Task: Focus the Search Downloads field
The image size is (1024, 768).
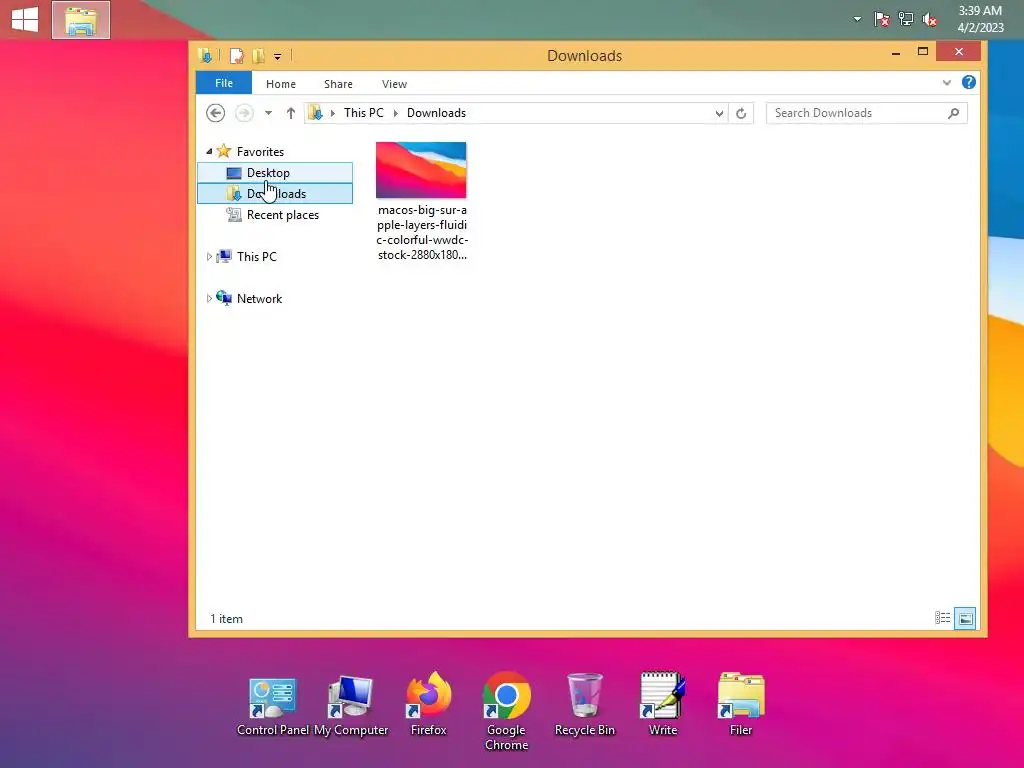Action: click(x=867, y=113)
